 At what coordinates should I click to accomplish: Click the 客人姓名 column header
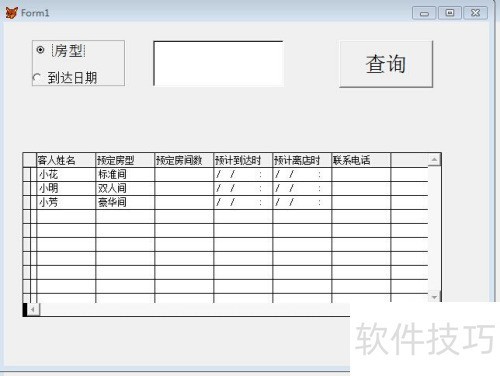[x=66, y=160]
